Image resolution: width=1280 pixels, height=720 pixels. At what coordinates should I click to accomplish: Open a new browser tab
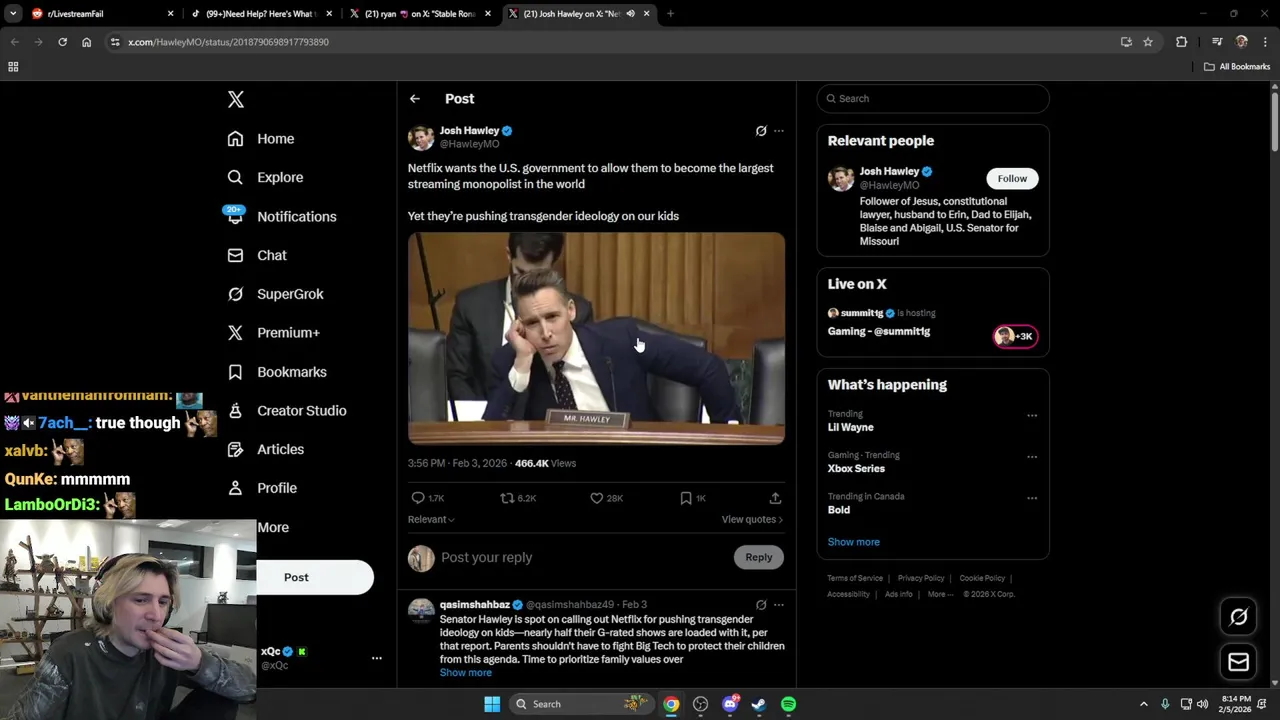click(671, 14)
